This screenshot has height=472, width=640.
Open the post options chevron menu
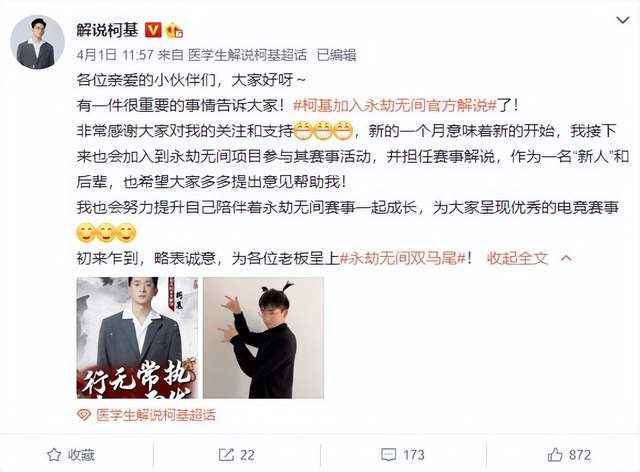coord(622,20)
